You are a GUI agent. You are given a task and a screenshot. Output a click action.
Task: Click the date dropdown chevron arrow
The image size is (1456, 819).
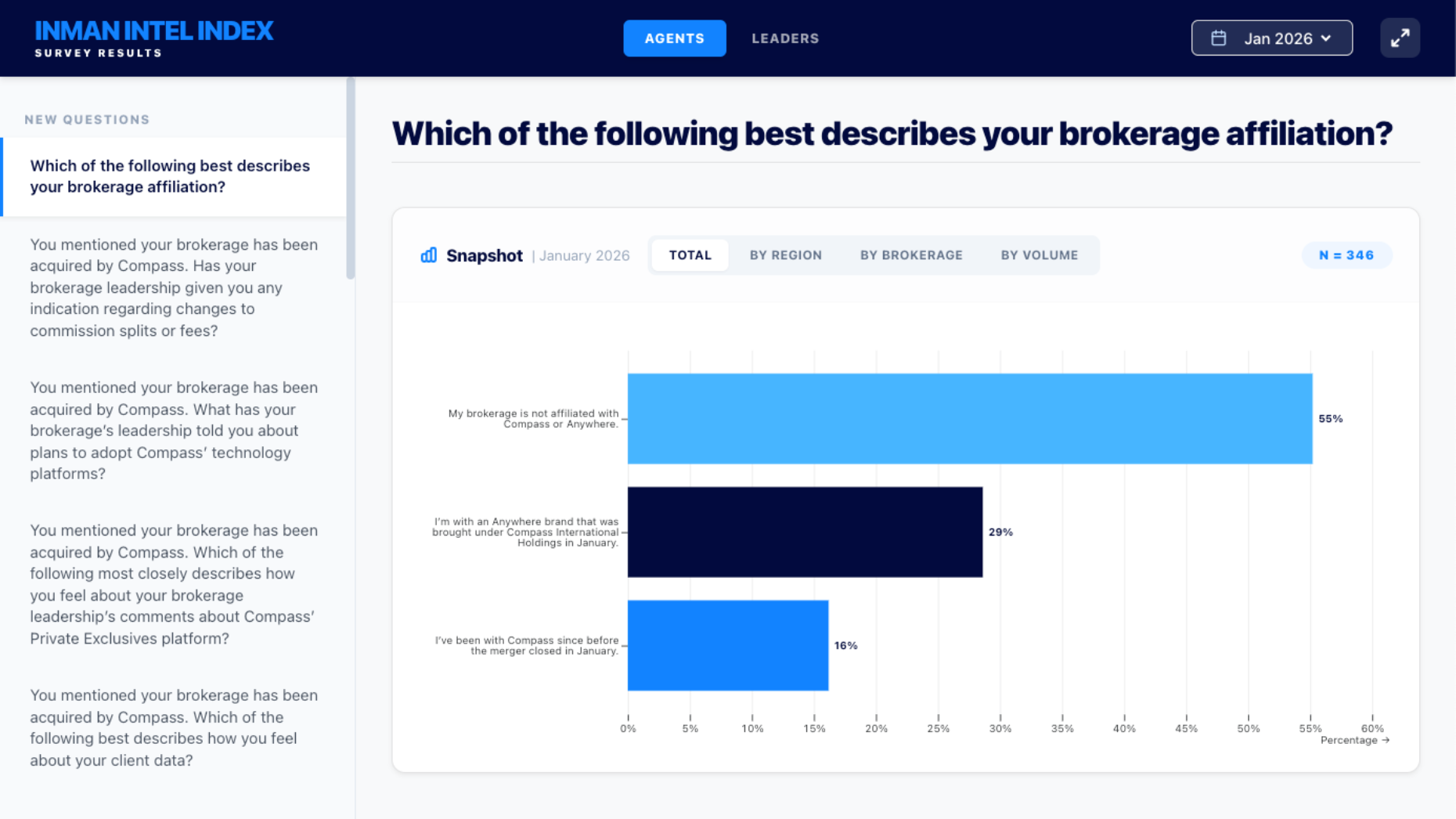click(x=1326, y=38)
